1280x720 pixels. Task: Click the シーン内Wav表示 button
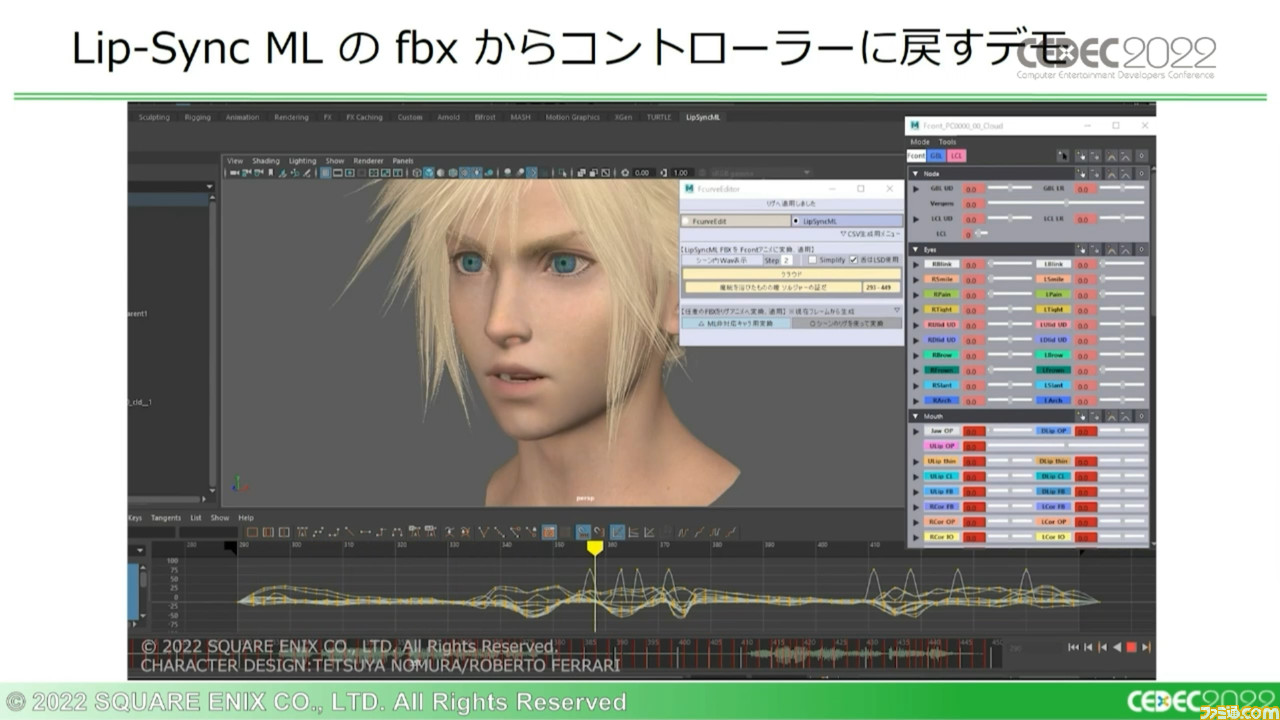coord(722,260)
